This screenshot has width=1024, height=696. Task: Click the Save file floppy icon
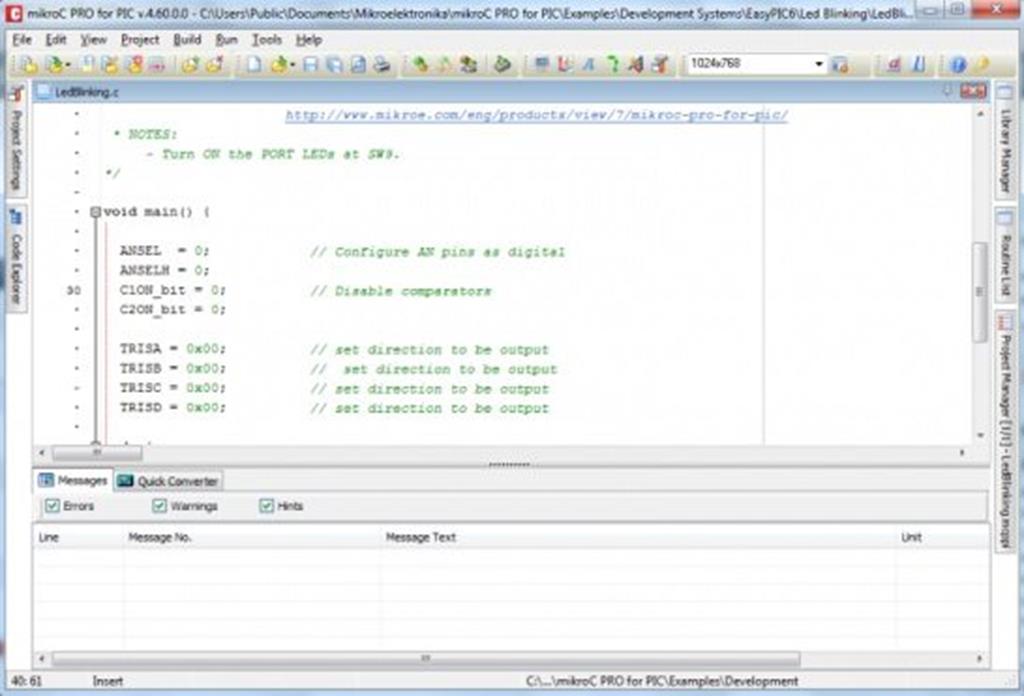(x=310, y=65)
